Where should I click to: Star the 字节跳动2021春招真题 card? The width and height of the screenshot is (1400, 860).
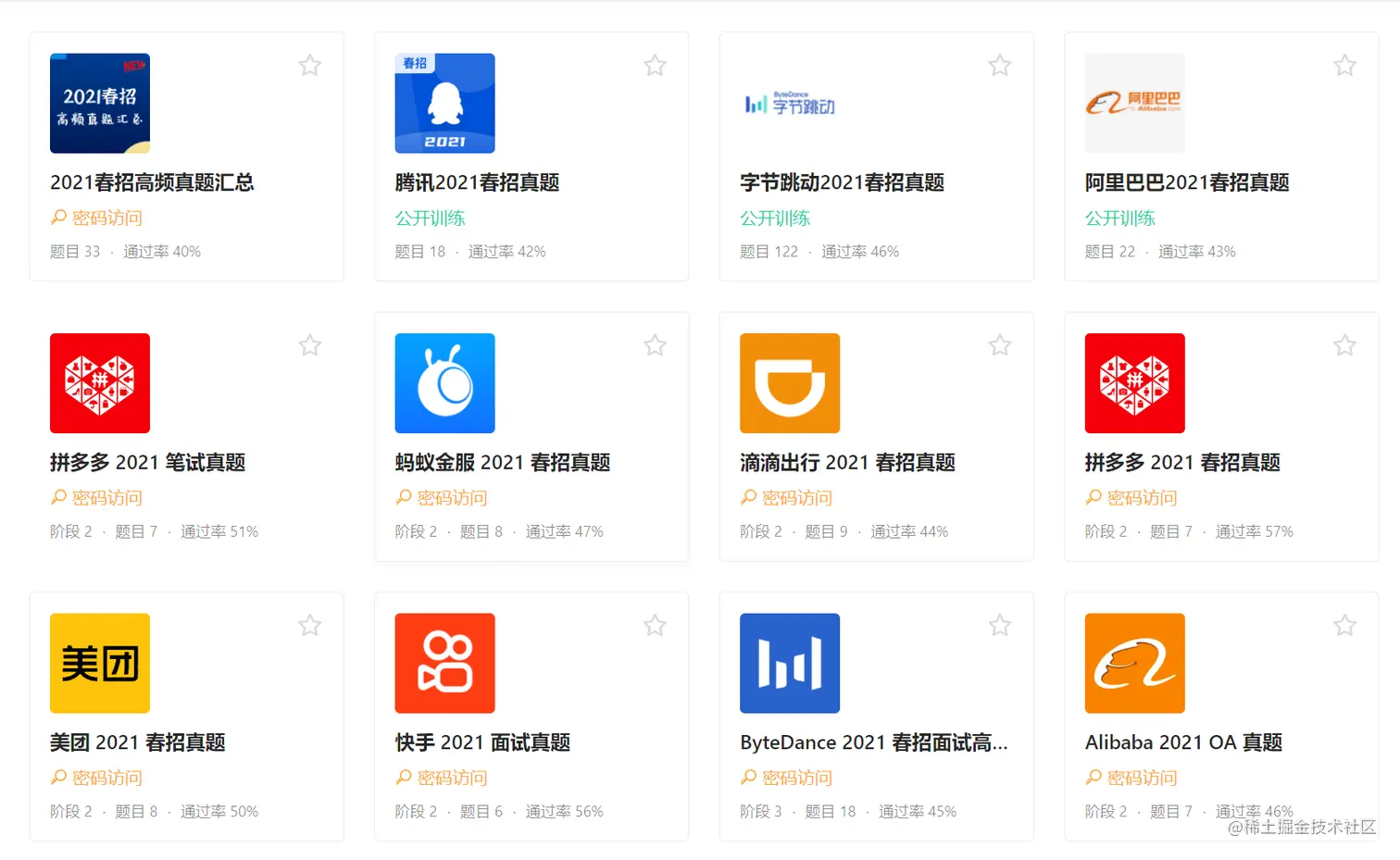pyautogui.click(x=1000, y=66)
